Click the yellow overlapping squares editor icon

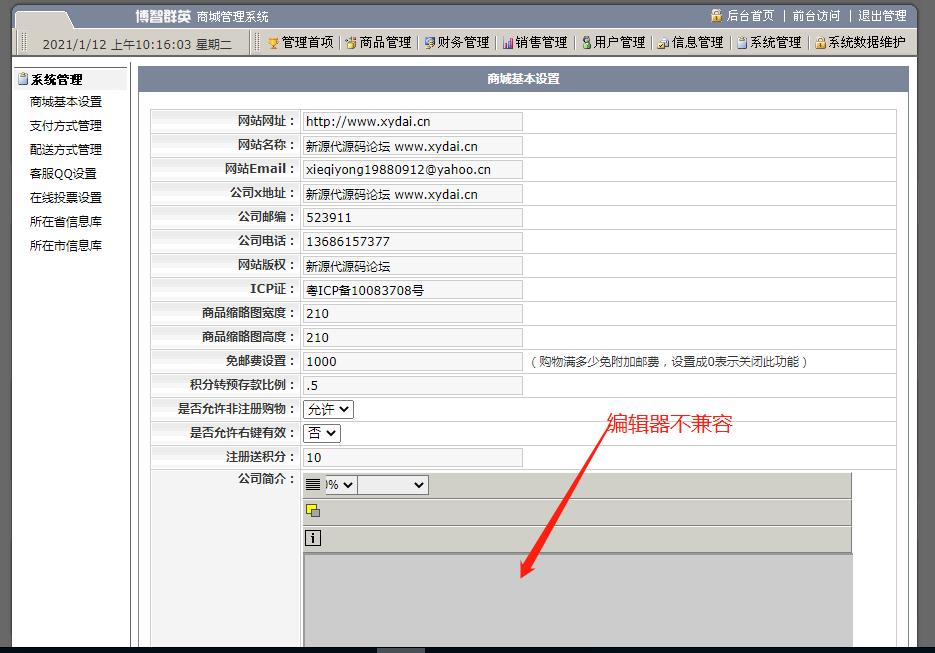tap(313, 511)
